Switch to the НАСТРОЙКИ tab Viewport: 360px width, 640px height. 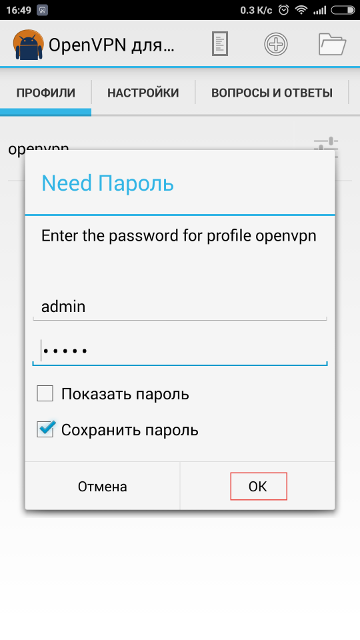(x=143, y=93)
